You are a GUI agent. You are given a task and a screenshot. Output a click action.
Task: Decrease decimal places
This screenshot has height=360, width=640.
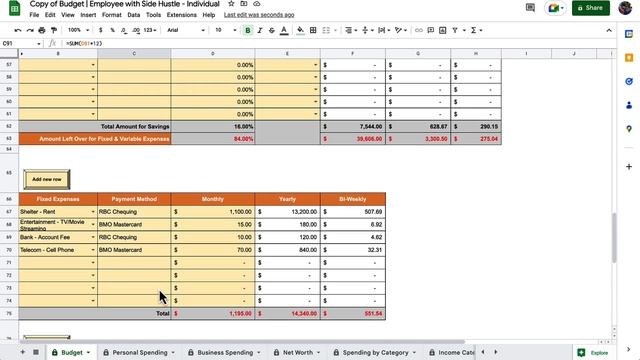tap(124, 30)
